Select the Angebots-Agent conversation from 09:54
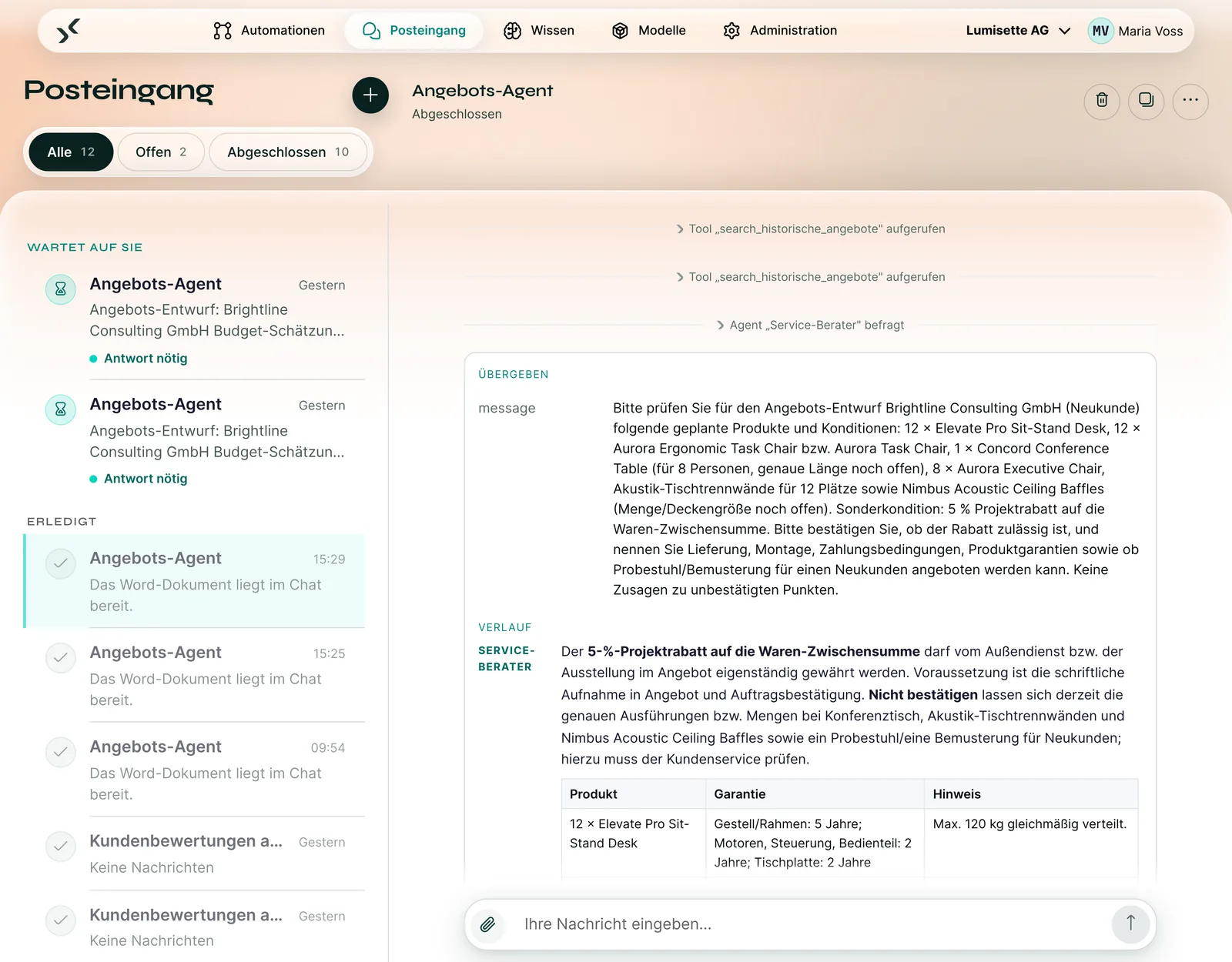 (x=196, y=770)
